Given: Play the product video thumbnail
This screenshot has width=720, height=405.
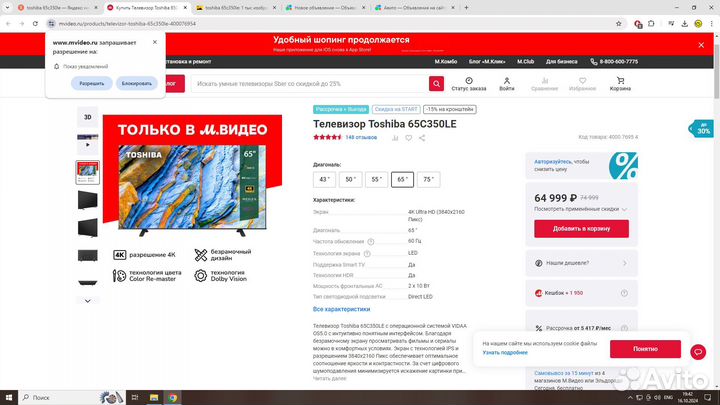Looking at the screenshot, I should (88, 143).
